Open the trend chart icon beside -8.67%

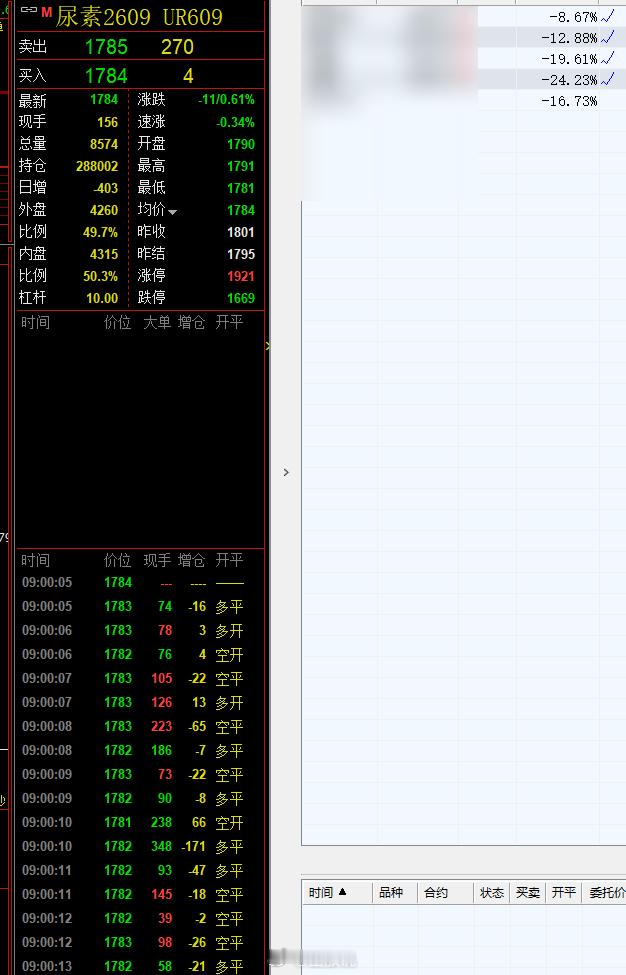[x=607, y=16]
